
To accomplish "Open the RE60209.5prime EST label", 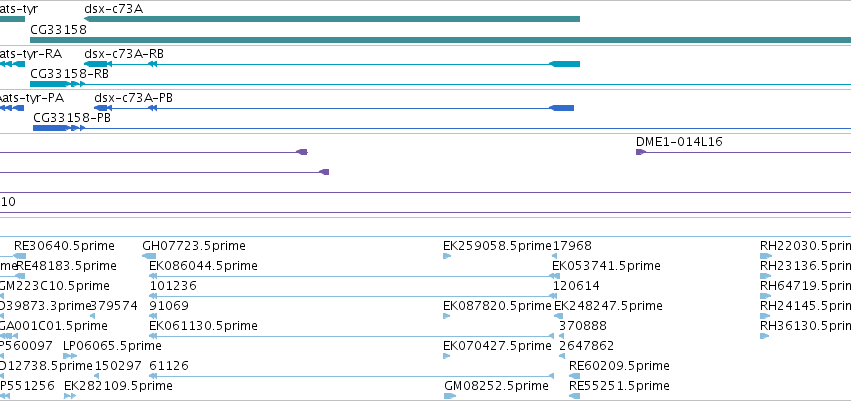I will click(x=619, y=366).
